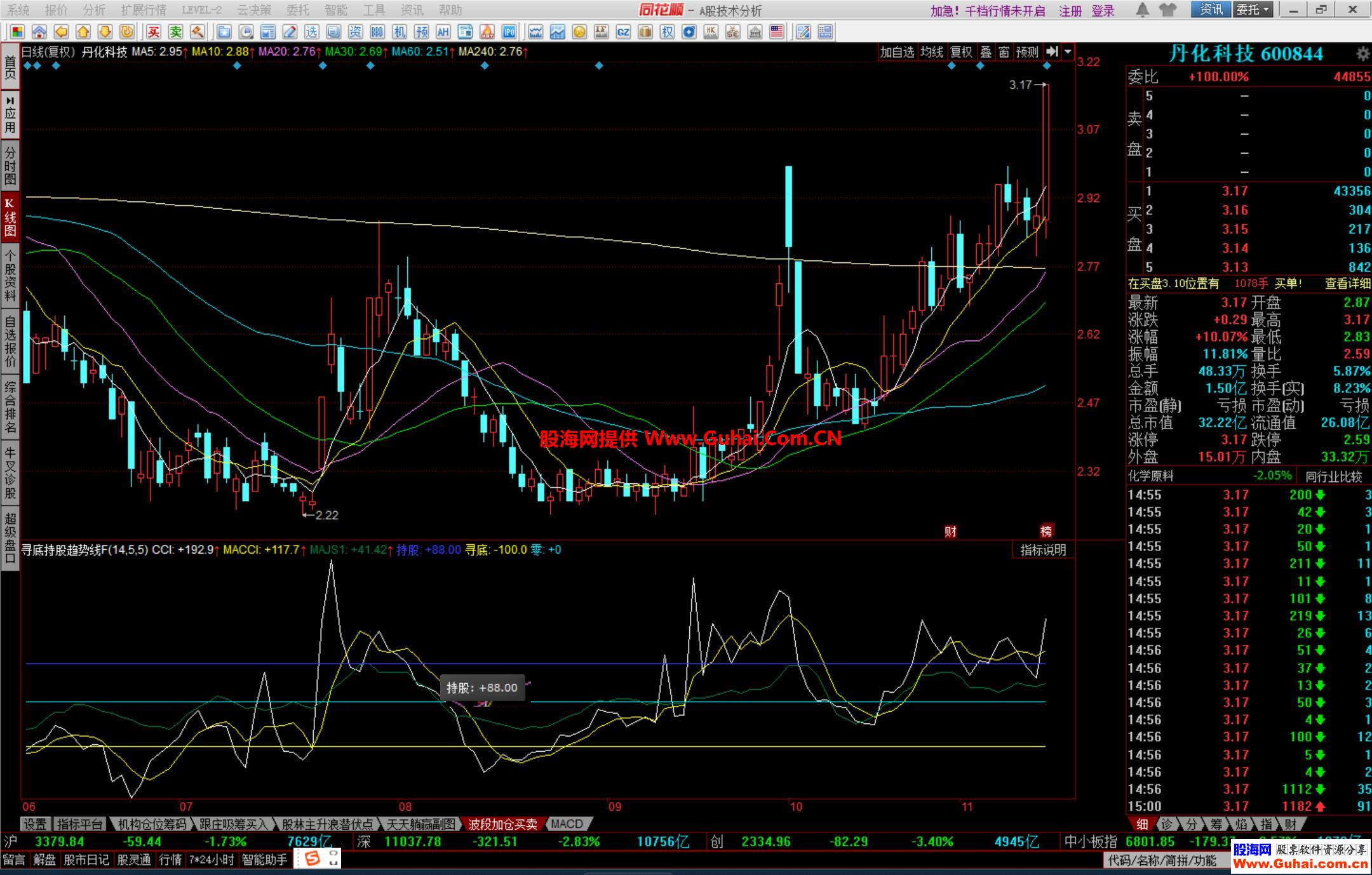1372x875 pixels.
Task: Click the HOT flame toolbar icon
Action: tap(487, 32)
